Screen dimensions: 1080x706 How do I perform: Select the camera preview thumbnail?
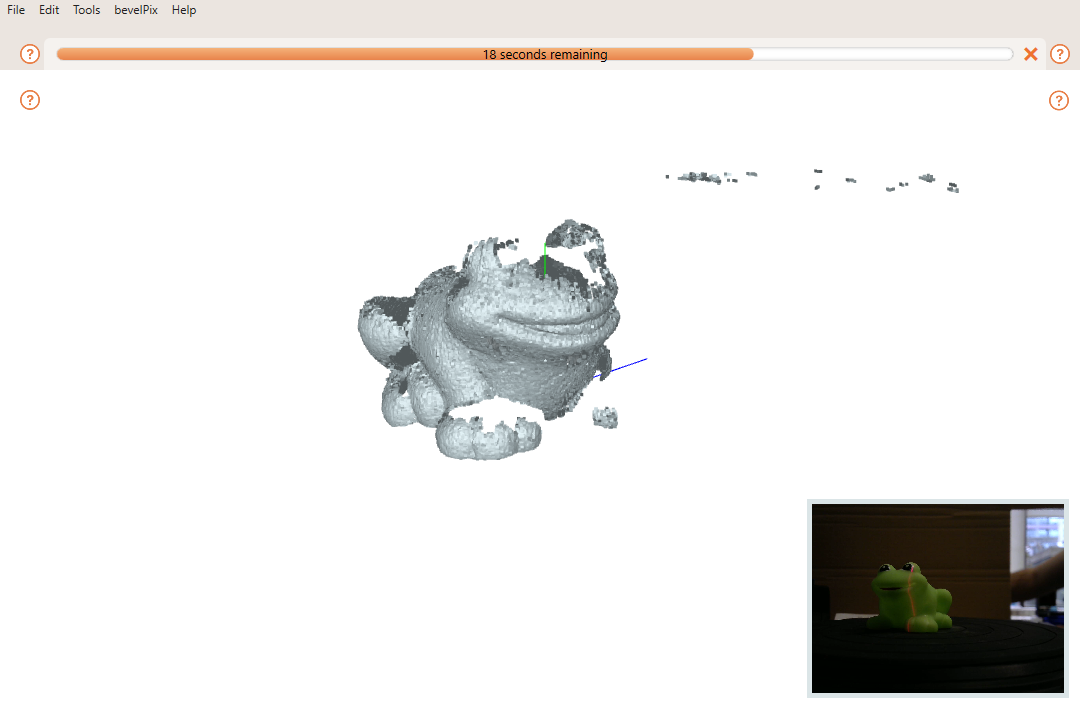pos(937,597)
